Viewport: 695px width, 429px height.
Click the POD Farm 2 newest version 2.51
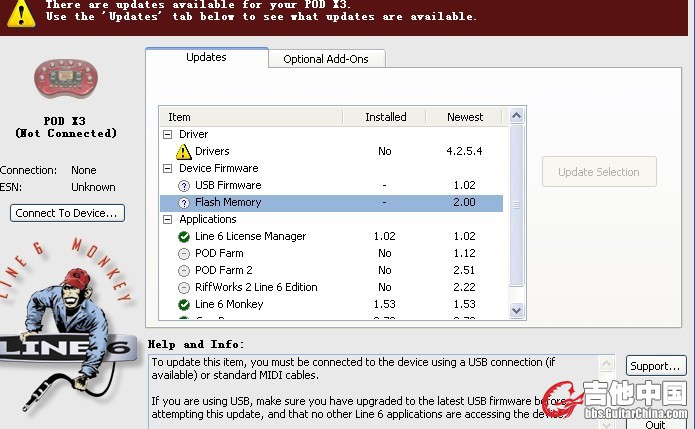click(x=464, y=271)
